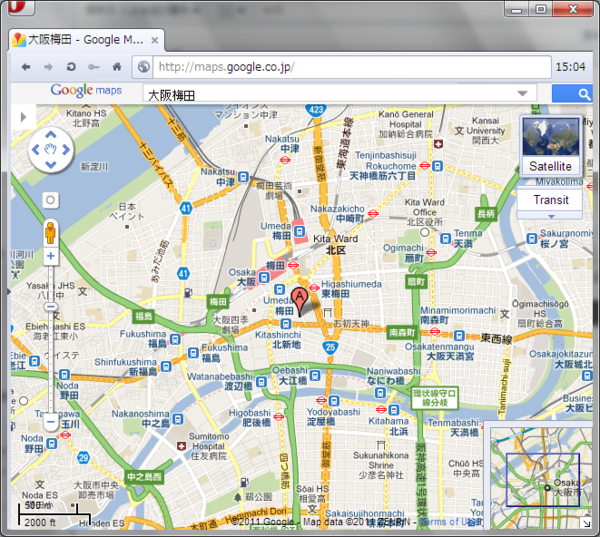Click the my location circle button
This screenshot has height=537, width=600.
pyautogui.click(x=51, y=200)
